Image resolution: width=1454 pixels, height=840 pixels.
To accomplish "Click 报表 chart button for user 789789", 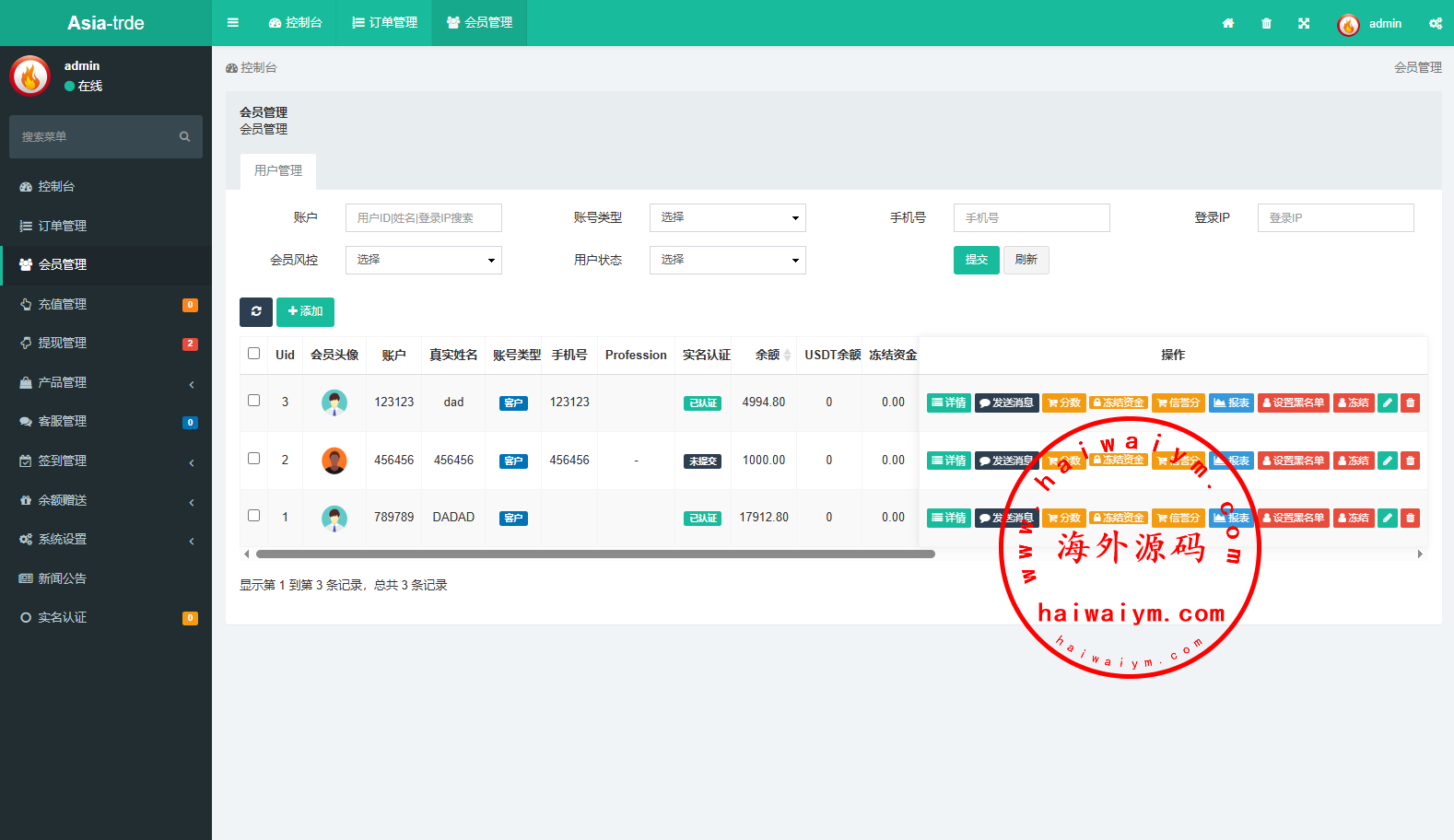I will 1231,518.
